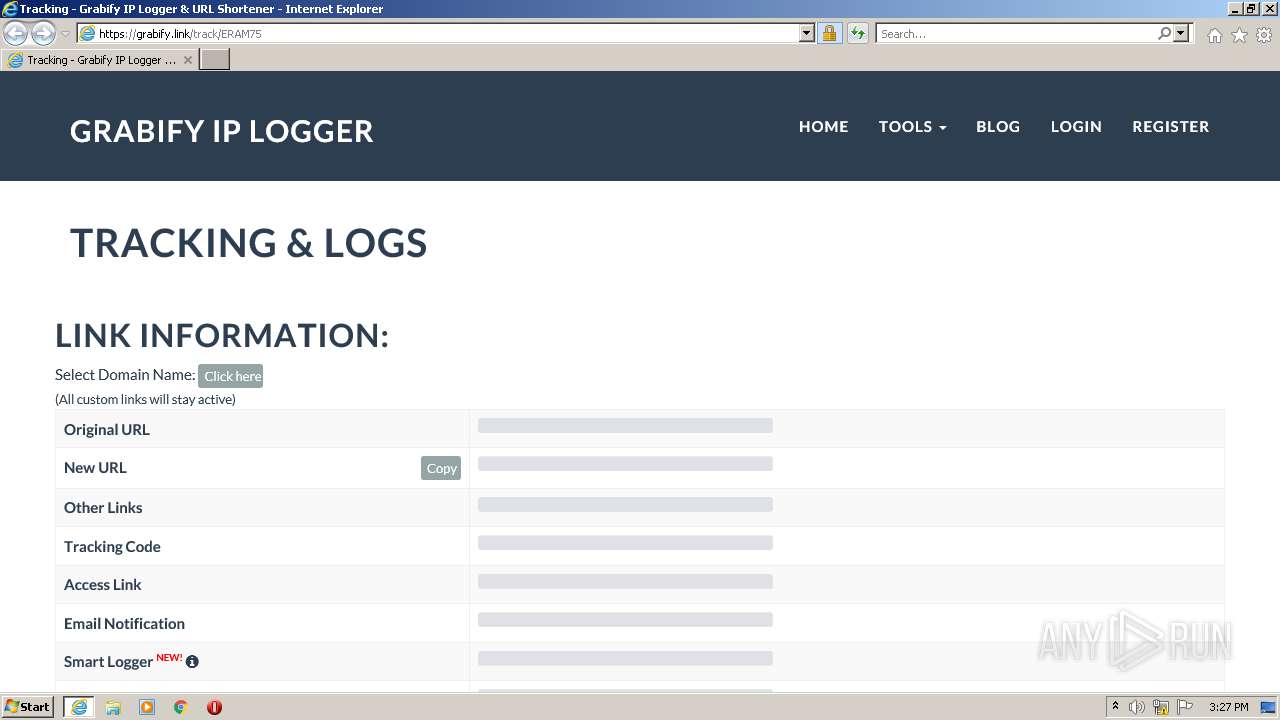
Task: Open the REGISTER page link
Action: click(x=1171, y=126)
